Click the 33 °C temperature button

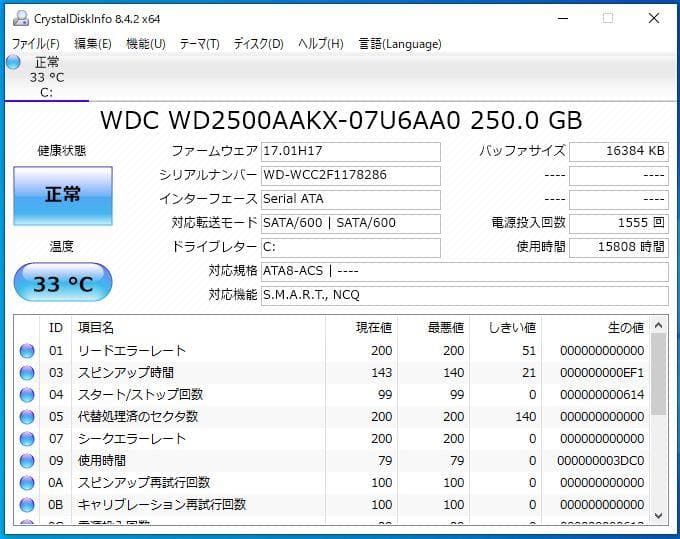click(x=63, y=282)
